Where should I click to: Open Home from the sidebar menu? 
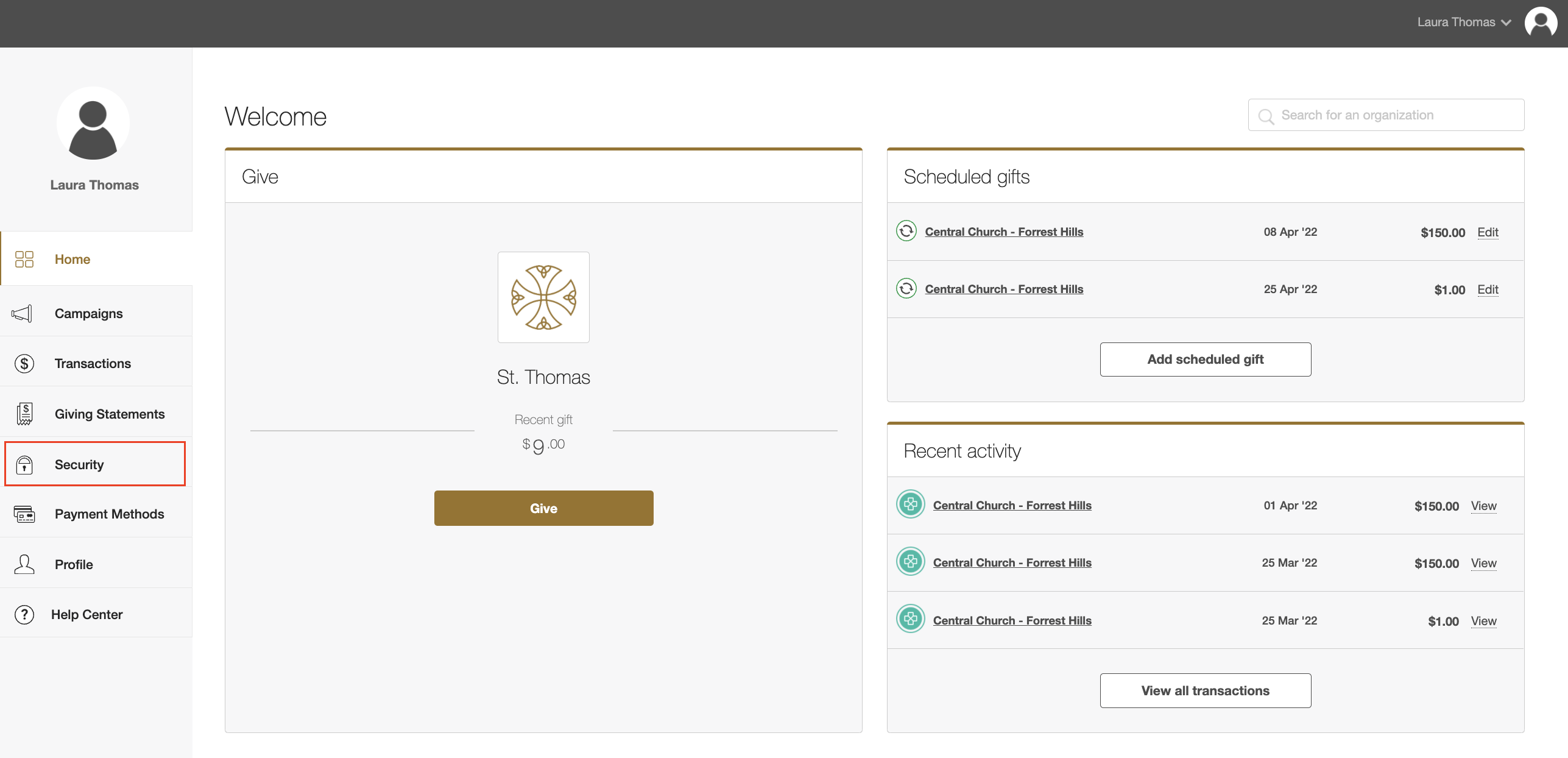click(72, 258)
